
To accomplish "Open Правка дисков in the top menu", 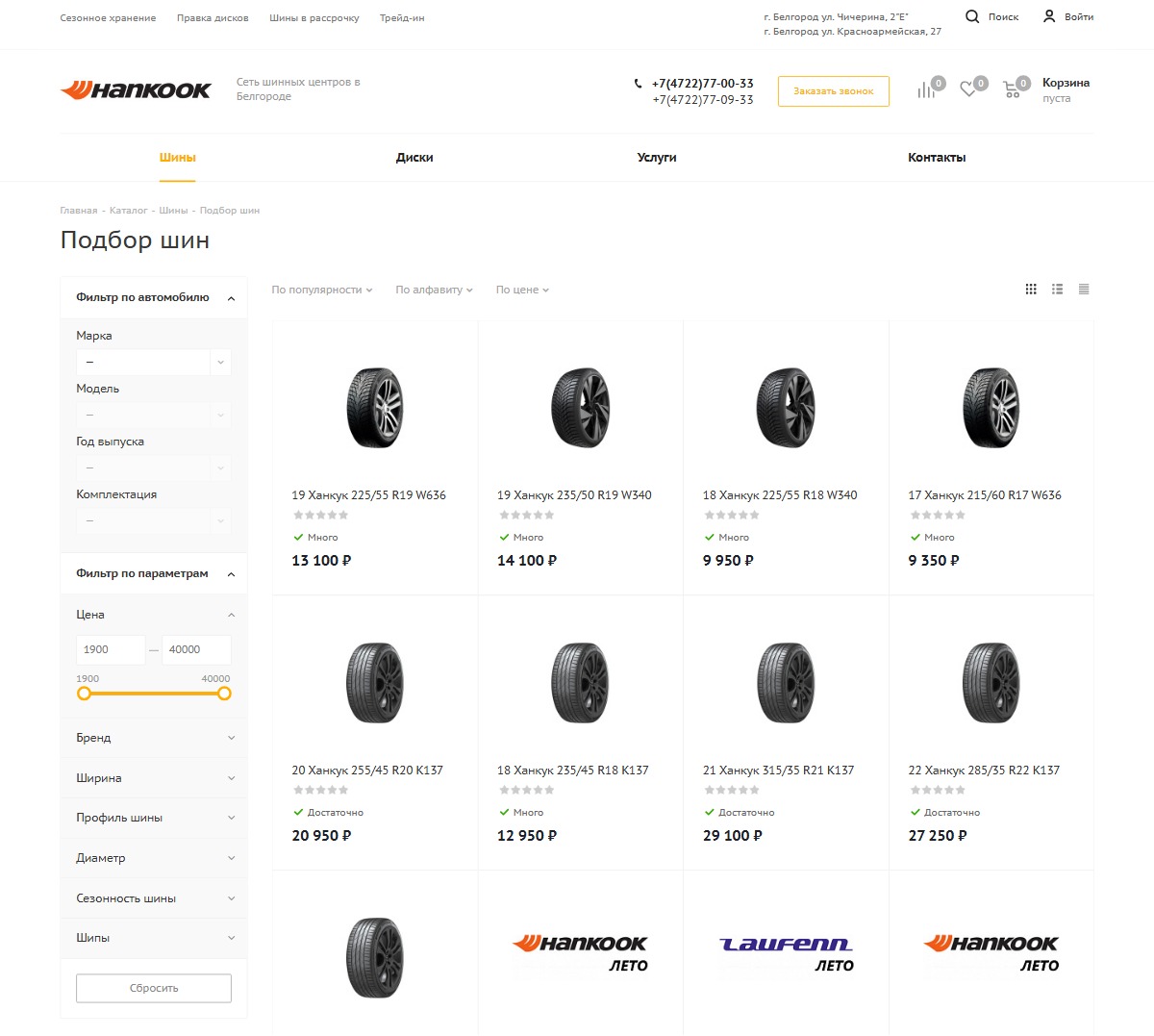I will pyautogui.click(x=213, y=18).
